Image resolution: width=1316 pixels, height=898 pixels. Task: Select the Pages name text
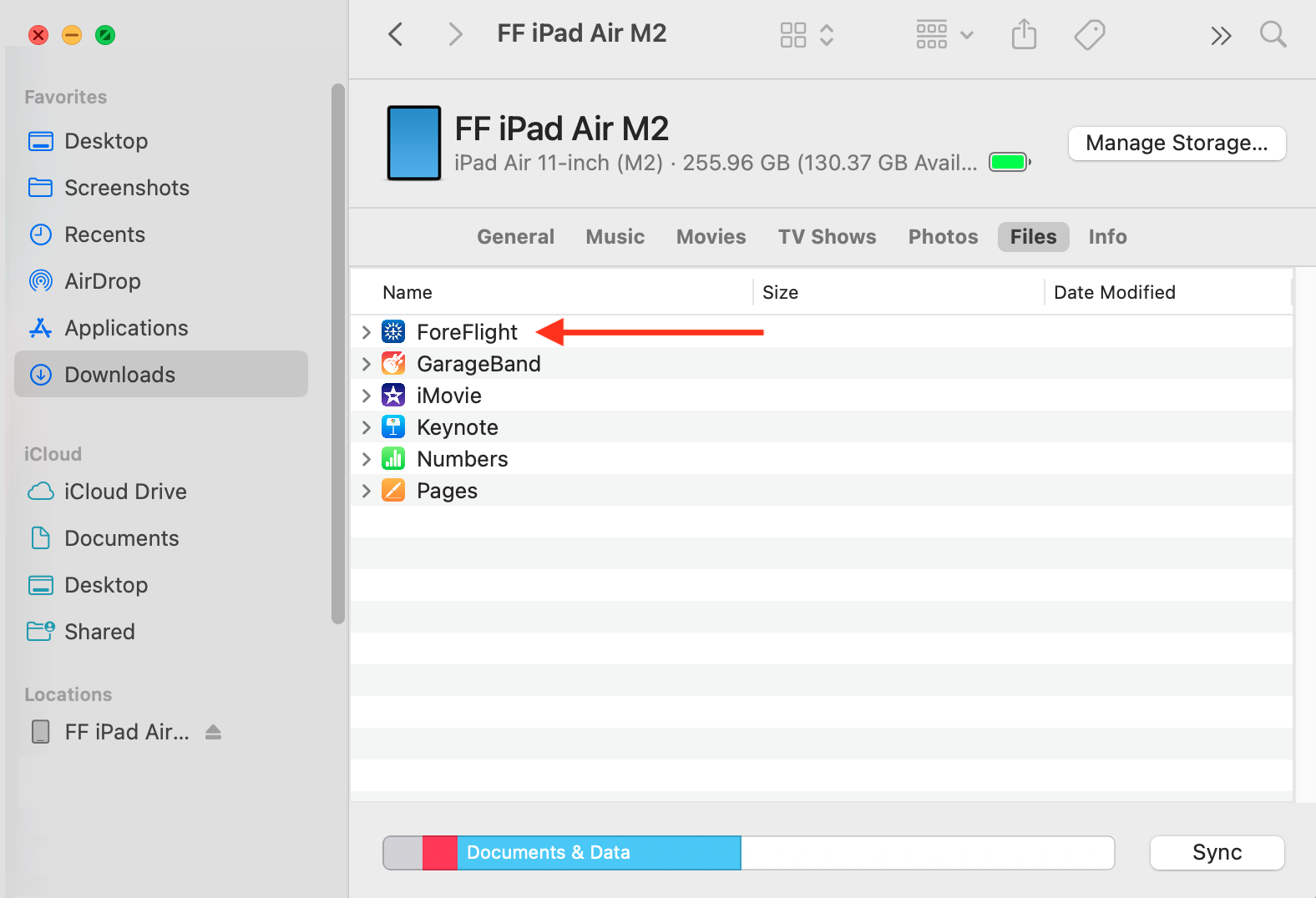pos(447,491)
